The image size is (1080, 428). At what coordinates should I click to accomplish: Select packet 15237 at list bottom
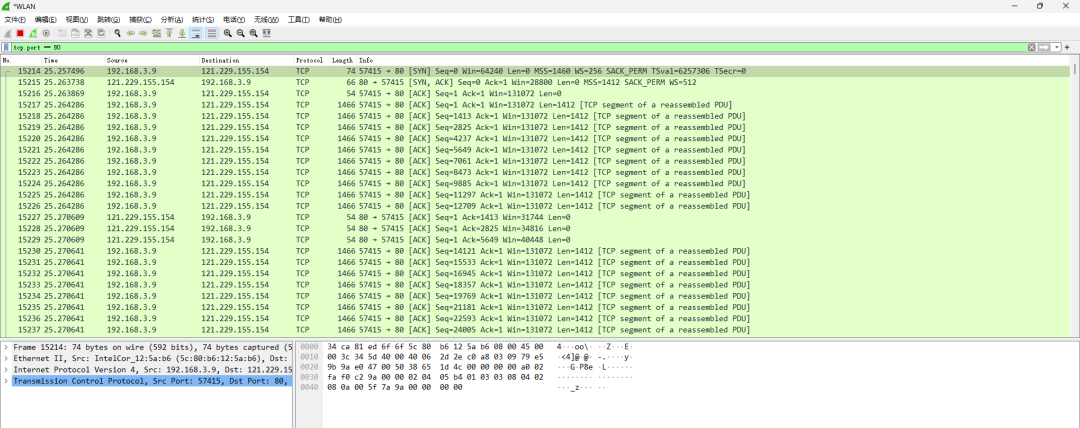[536, 330]
